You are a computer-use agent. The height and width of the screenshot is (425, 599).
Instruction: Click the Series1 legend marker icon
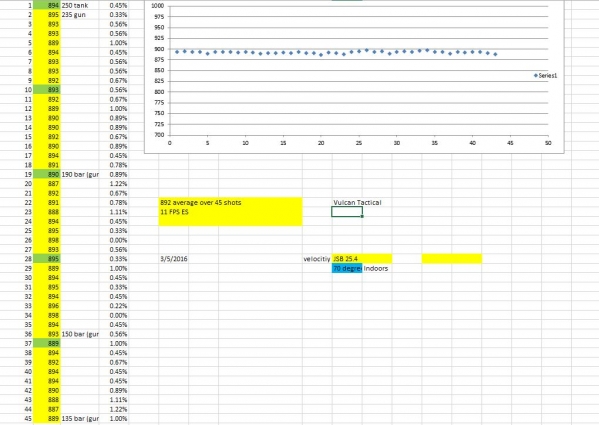click(x=536, y=76)
